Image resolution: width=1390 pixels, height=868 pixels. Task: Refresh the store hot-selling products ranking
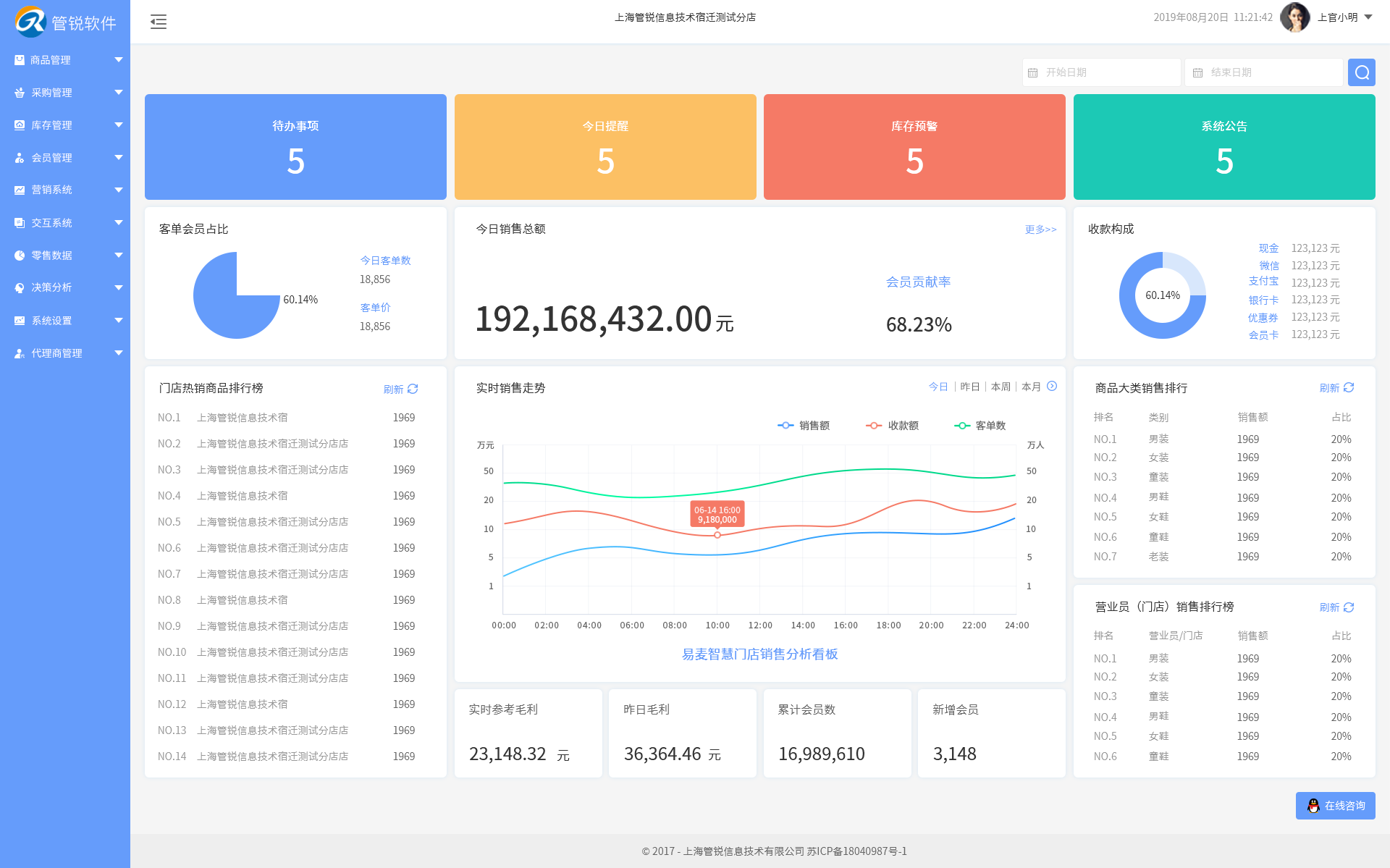pos(401,389)
